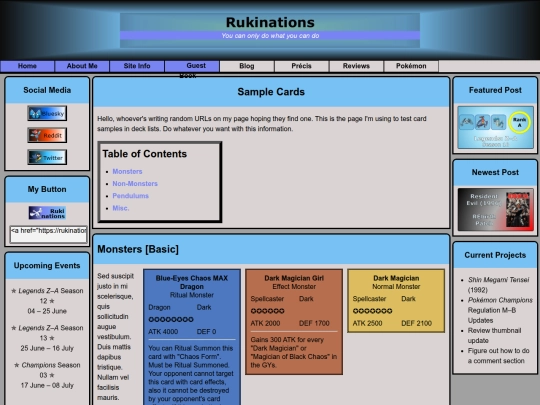Open the Bluesky social media badge
Image resolution: width=540 pixels, height=405 pixels.
pos(47,113)
